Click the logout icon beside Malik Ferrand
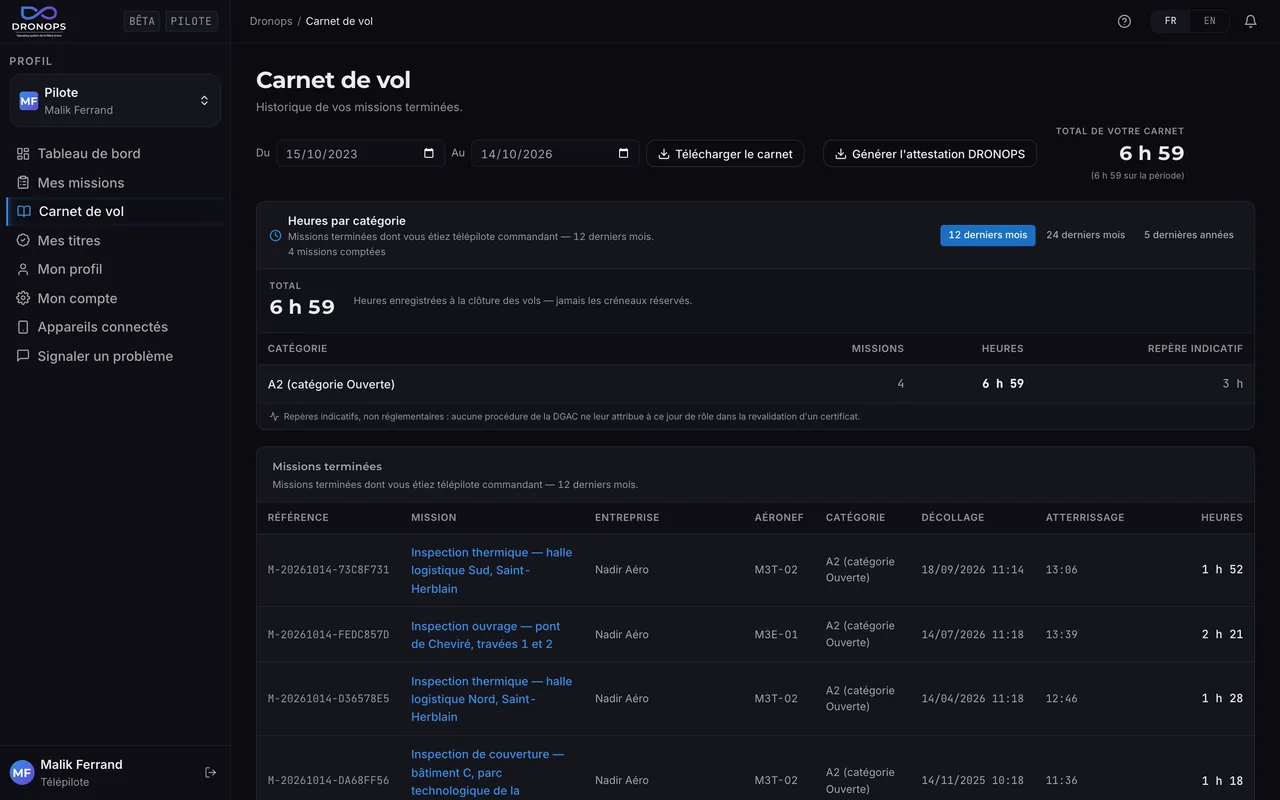 click(210, 772)
